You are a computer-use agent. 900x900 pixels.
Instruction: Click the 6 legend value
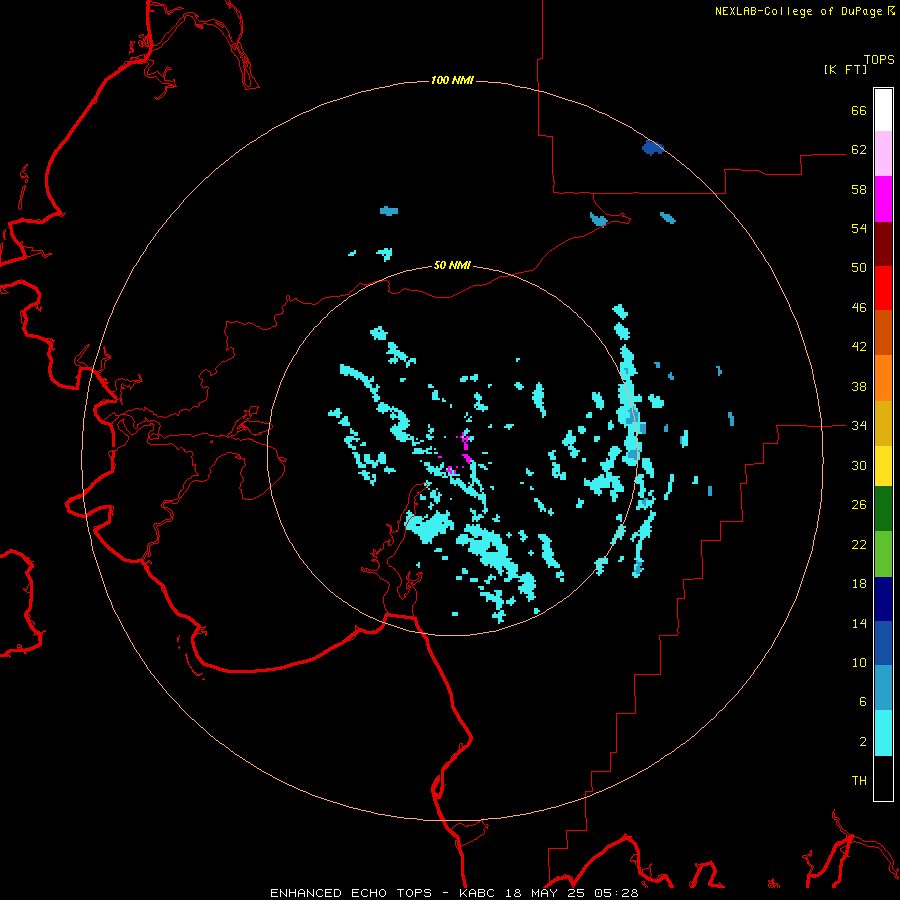[863, 702]
